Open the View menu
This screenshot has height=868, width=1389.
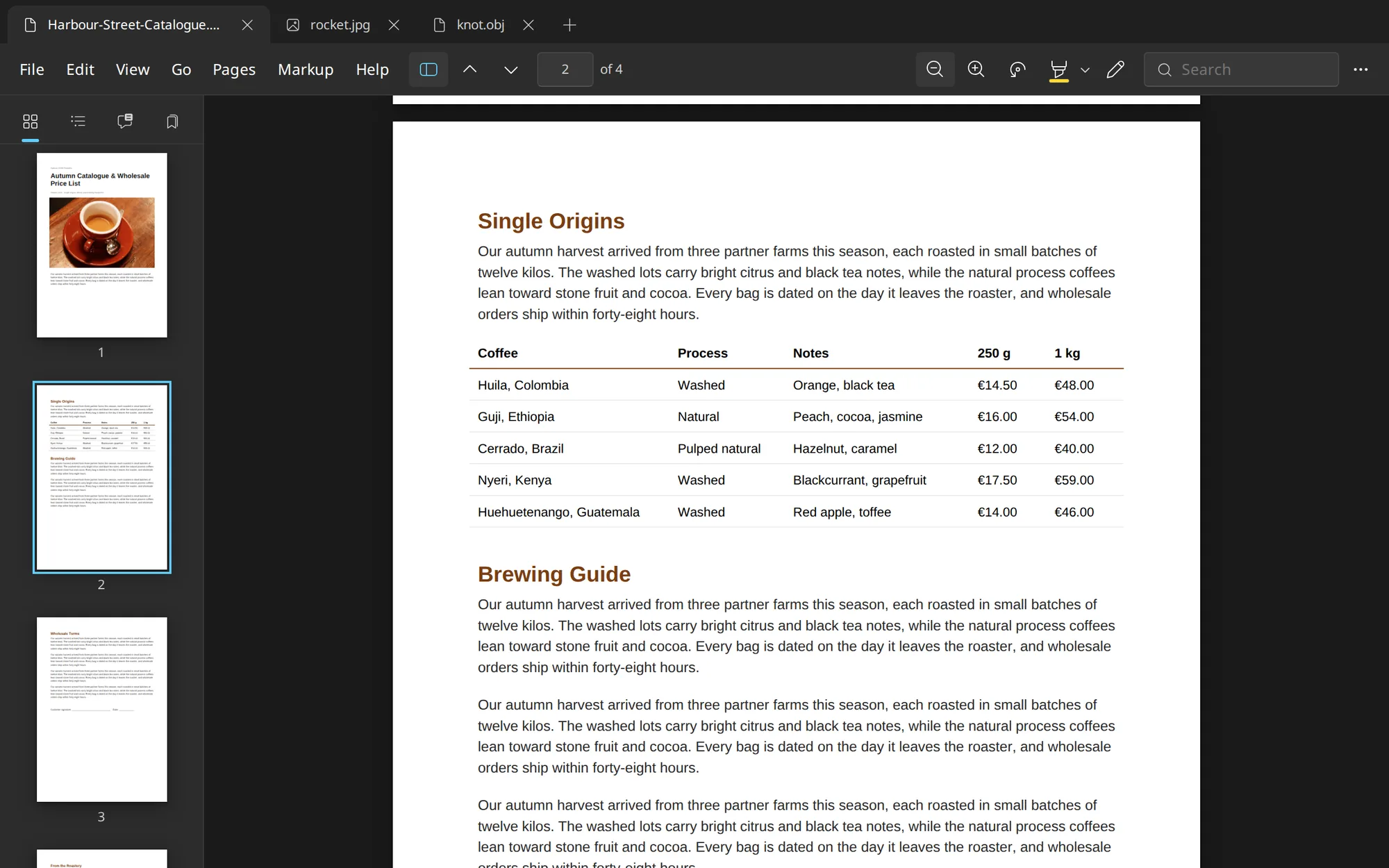click(133, 69)
